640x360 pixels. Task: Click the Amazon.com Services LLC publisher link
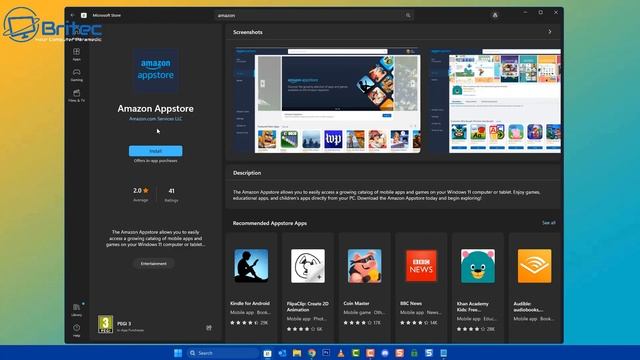[156, 119]
